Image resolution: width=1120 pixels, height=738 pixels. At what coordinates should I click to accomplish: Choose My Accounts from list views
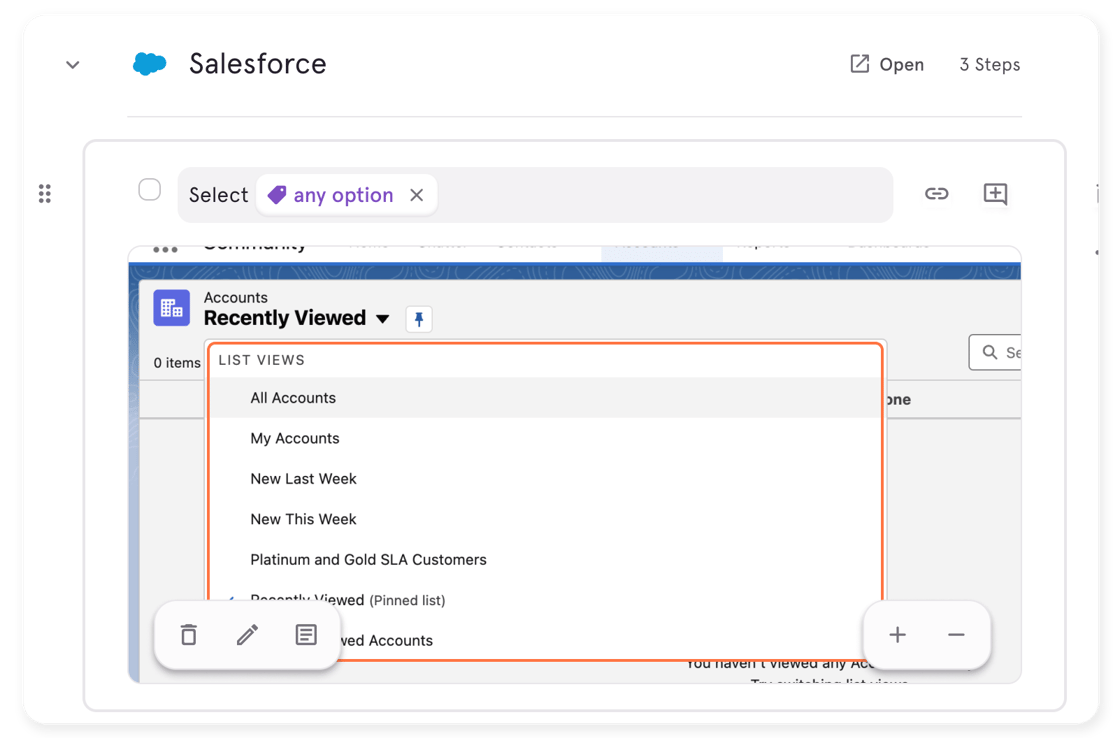point(295,438)
